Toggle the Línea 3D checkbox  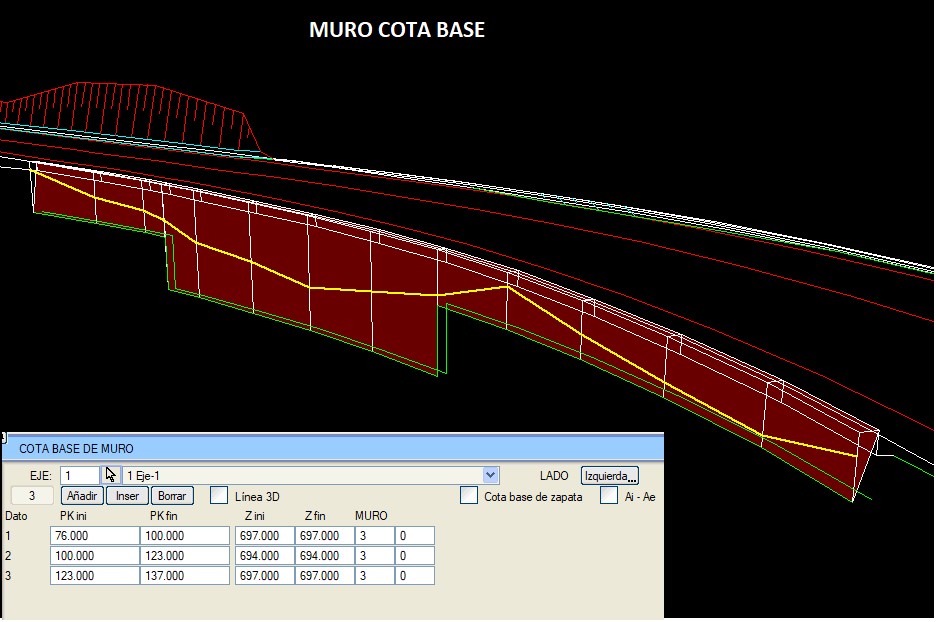(x=219, y=495)
